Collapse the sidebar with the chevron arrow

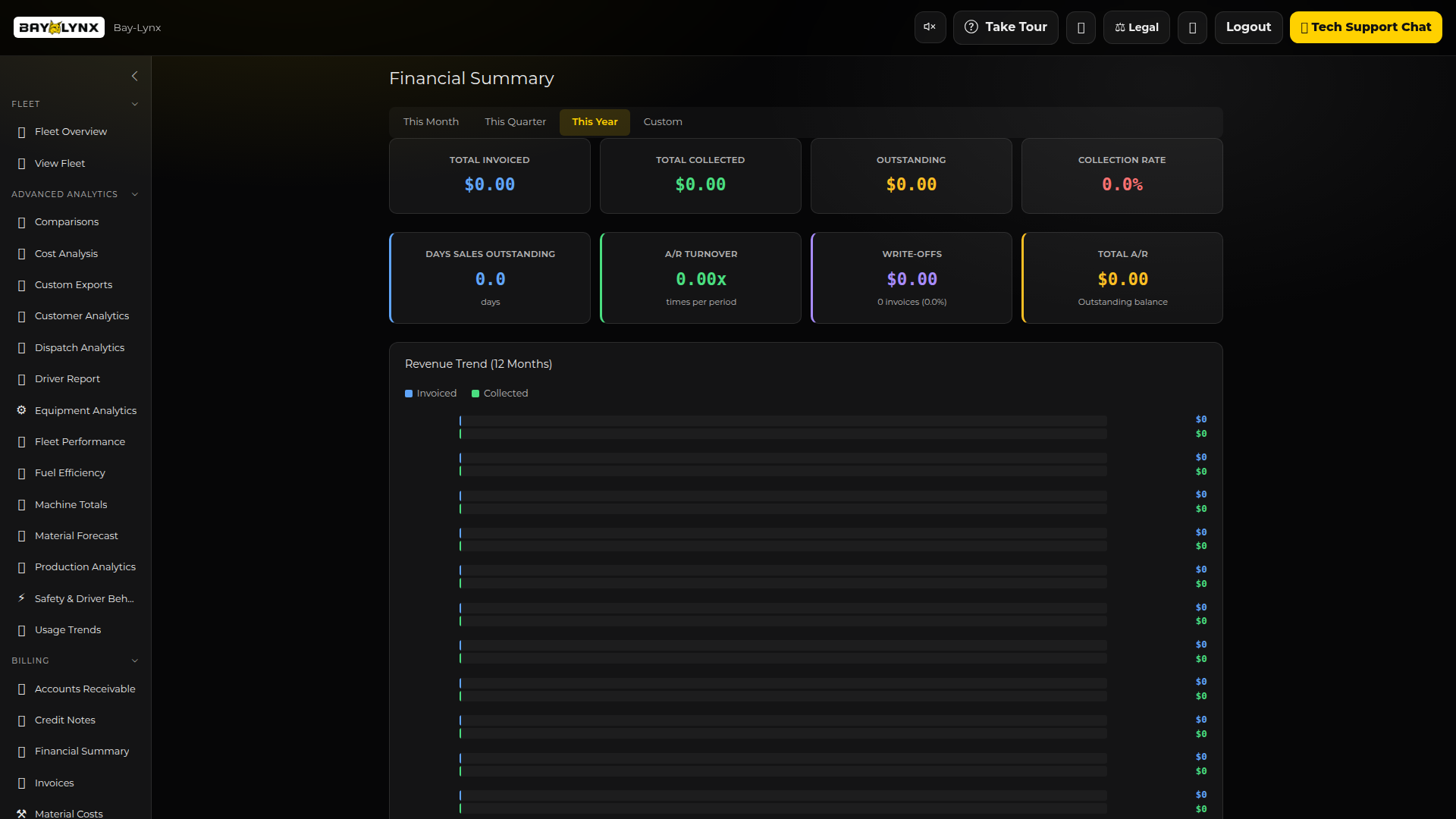click(x=135, y=76)
